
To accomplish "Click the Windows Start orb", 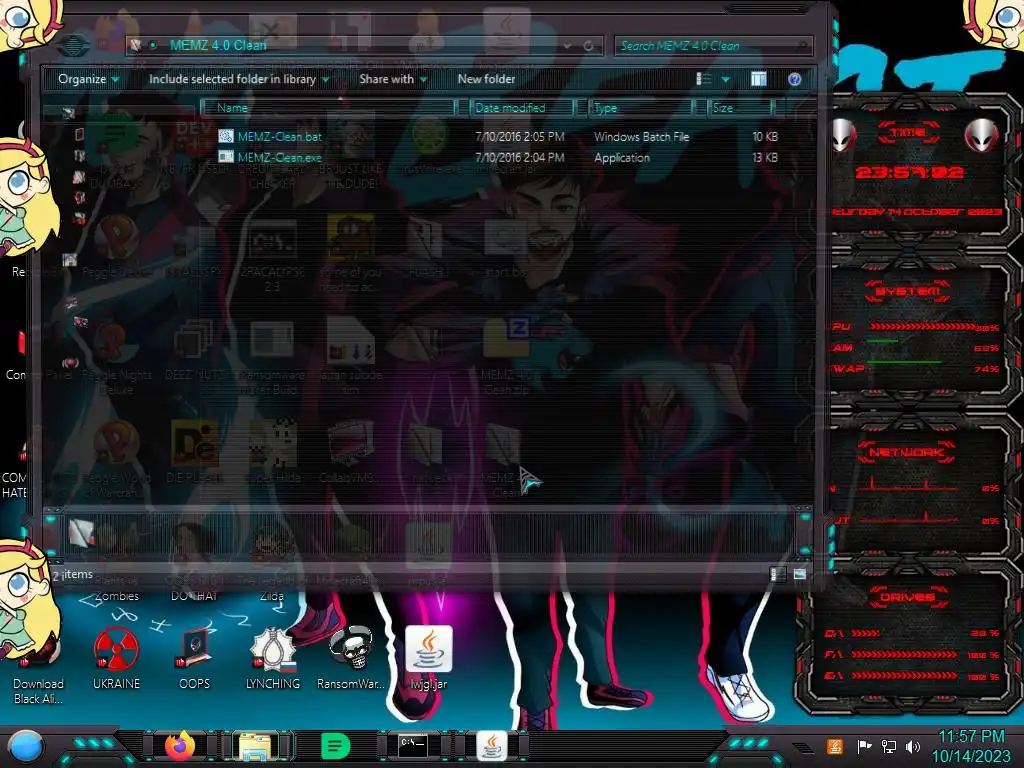I will [26, 746].
